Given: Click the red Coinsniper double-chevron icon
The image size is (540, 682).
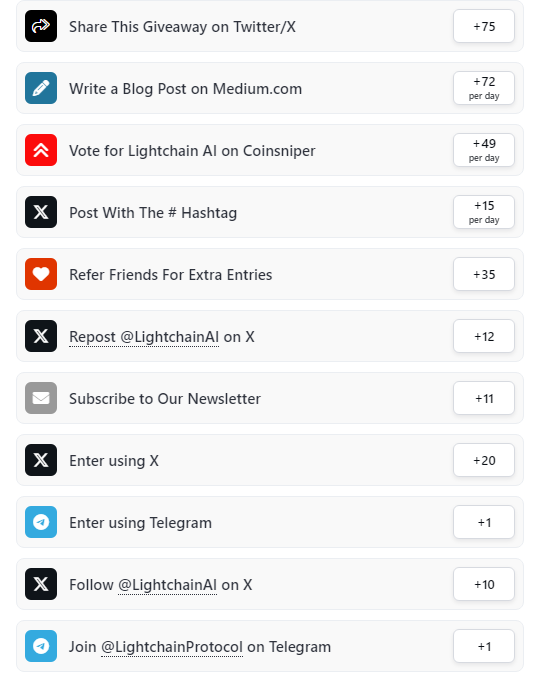Looking at the screenshot, I should (x=41, y=150).
